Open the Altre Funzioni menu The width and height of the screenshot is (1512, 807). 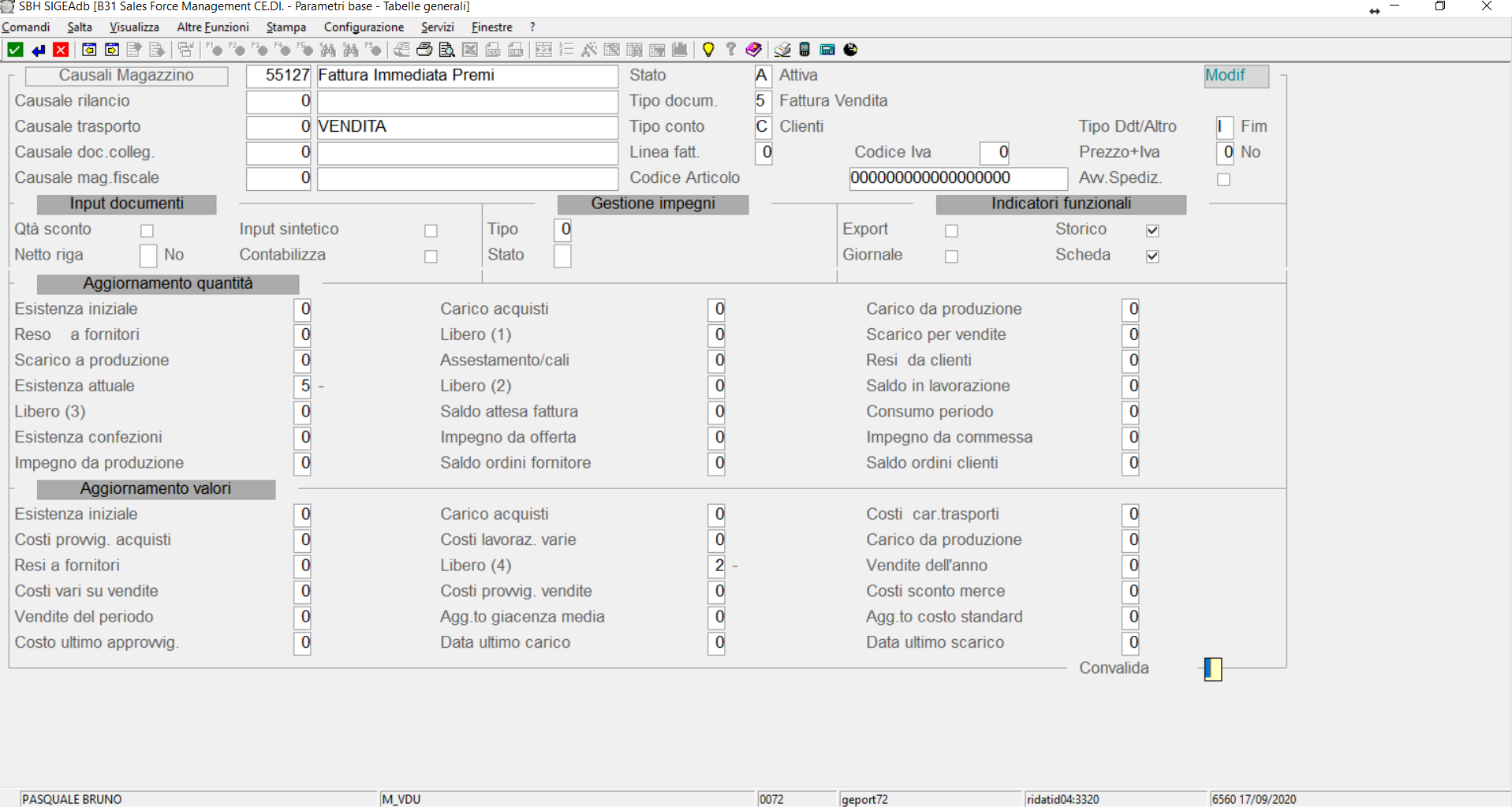pos(212,27)
